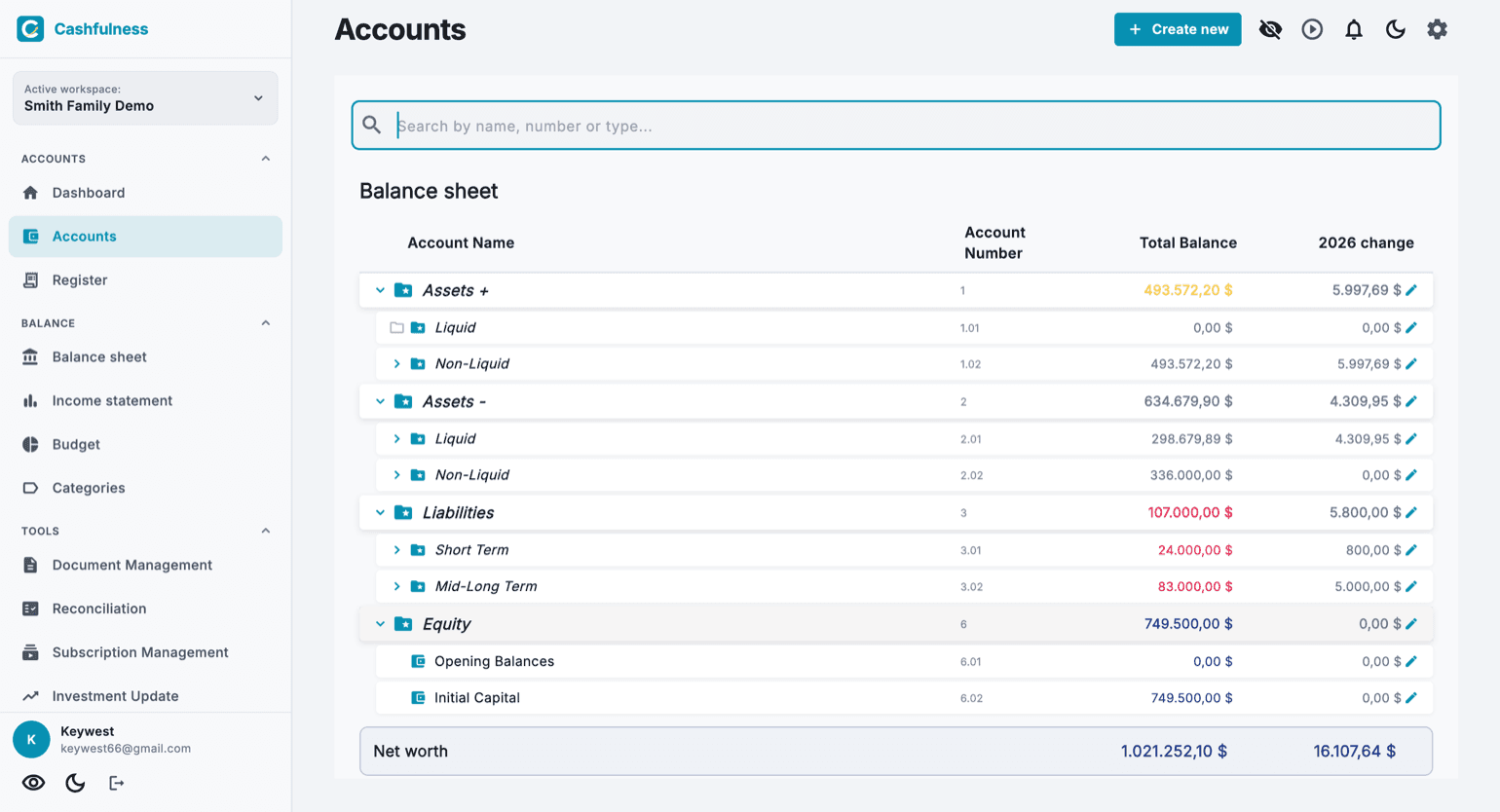Screen dimensions: 1500x812
Task: Collapse the Liabilities group
Action: 380,513
